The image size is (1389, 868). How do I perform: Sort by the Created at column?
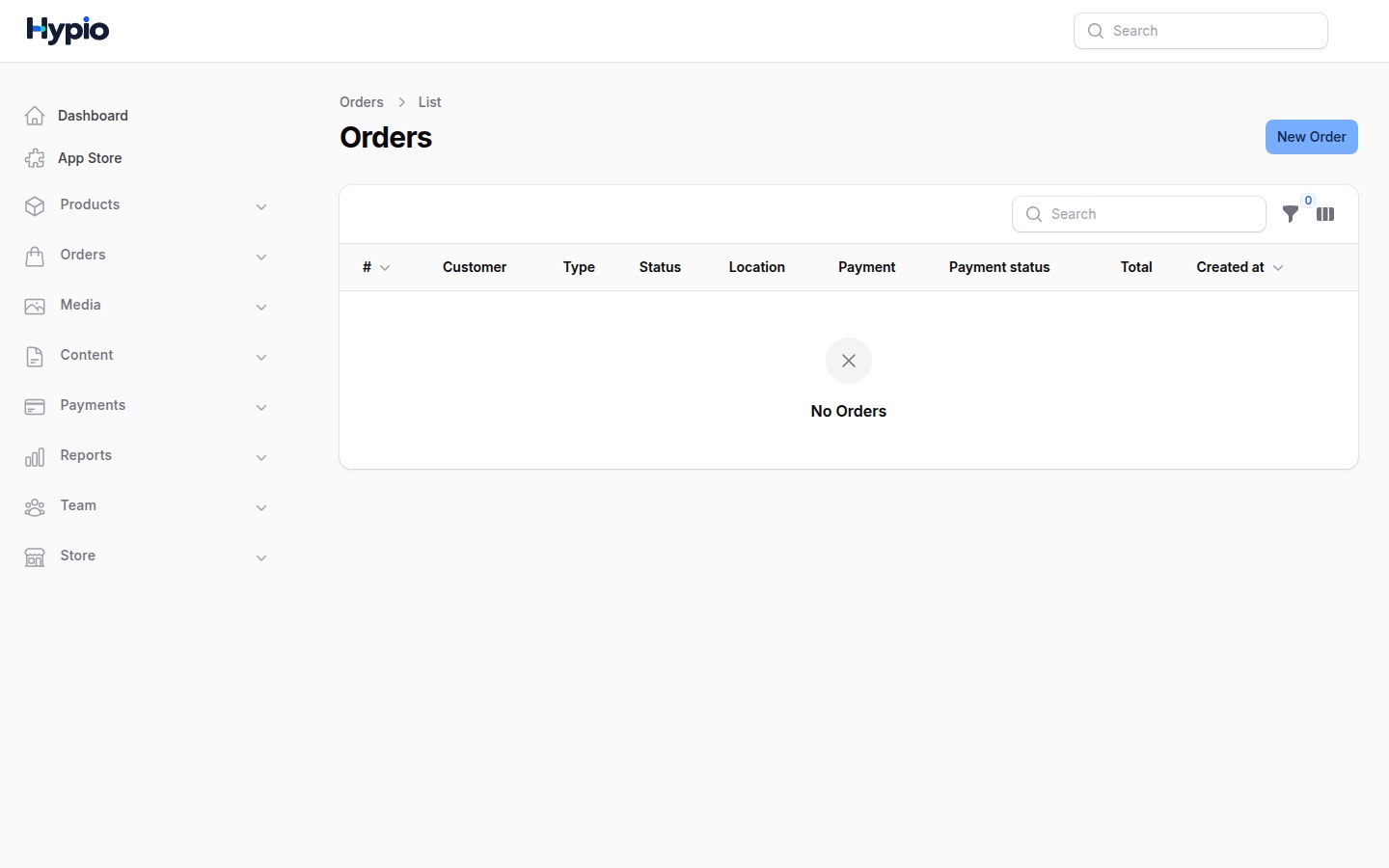(1240, 267)
